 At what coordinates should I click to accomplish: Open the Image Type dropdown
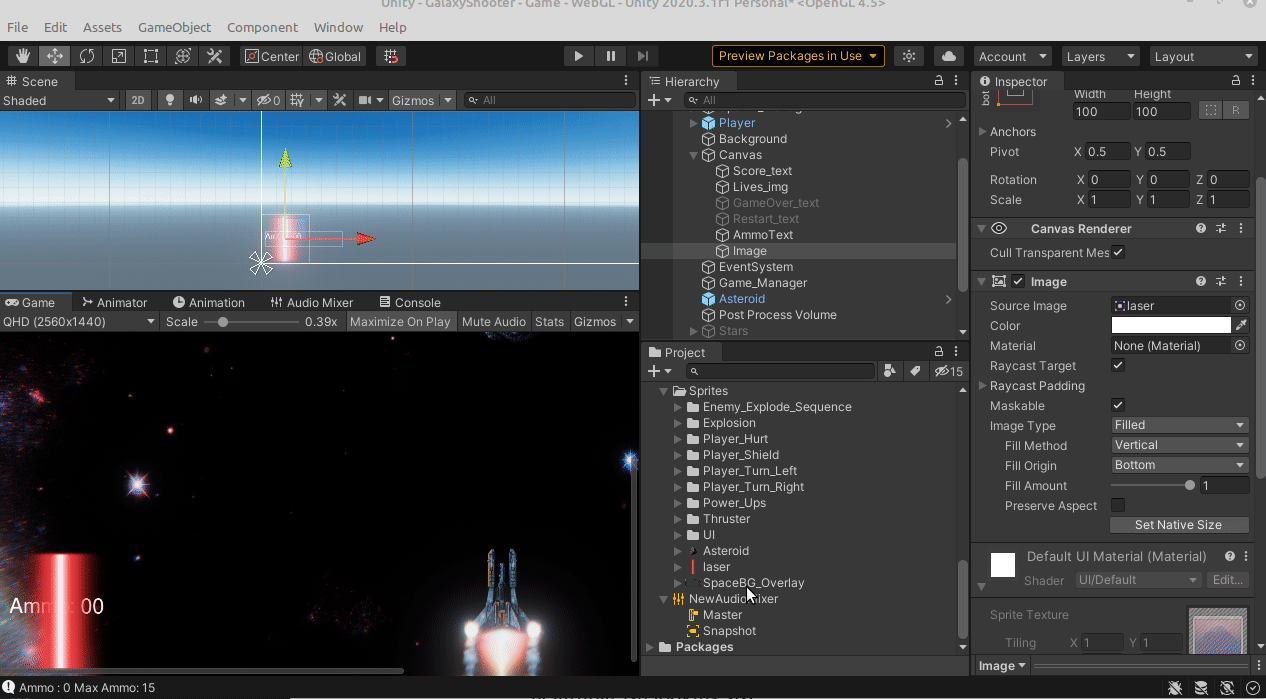click(x=1179, y=425)
